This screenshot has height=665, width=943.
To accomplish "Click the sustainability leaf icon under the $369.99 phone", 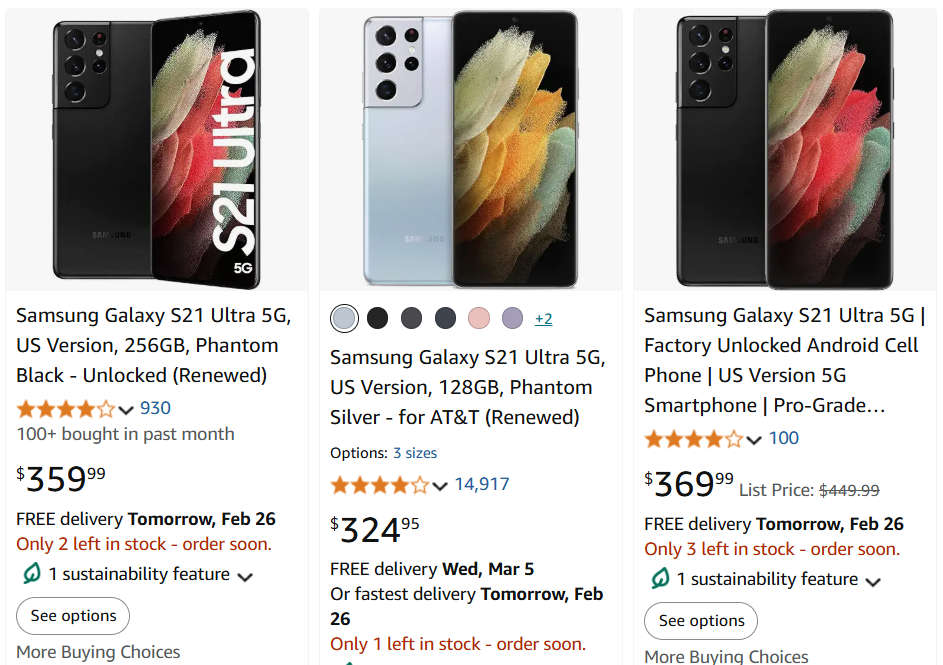I will click(x=658, y=579).
